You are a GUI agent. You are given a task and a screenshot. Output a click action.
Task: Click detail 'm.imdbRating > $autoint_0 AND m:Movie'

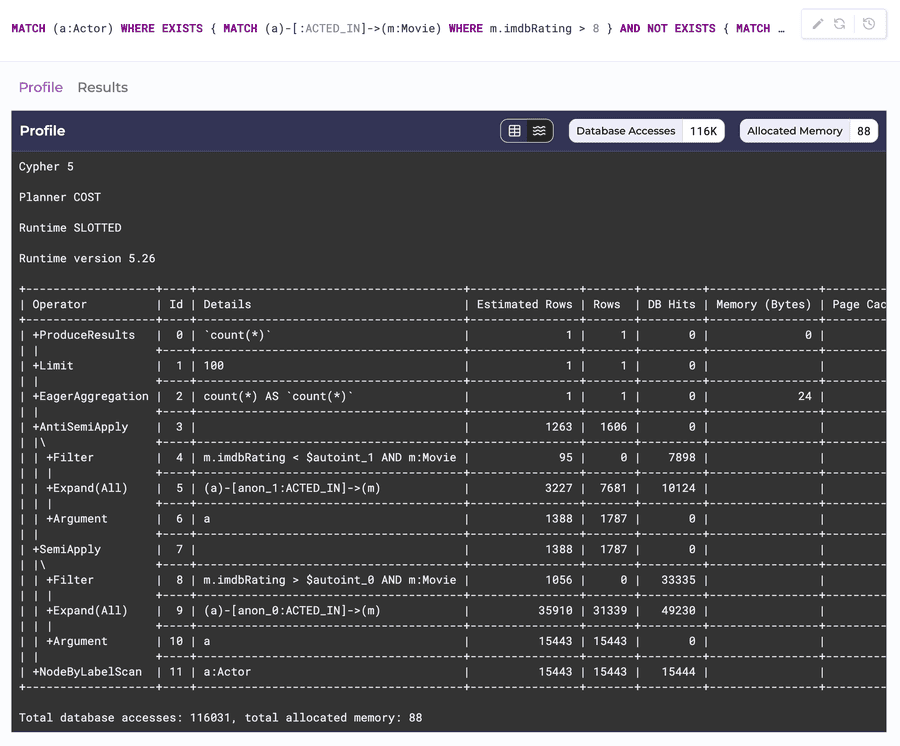[329, 580]
